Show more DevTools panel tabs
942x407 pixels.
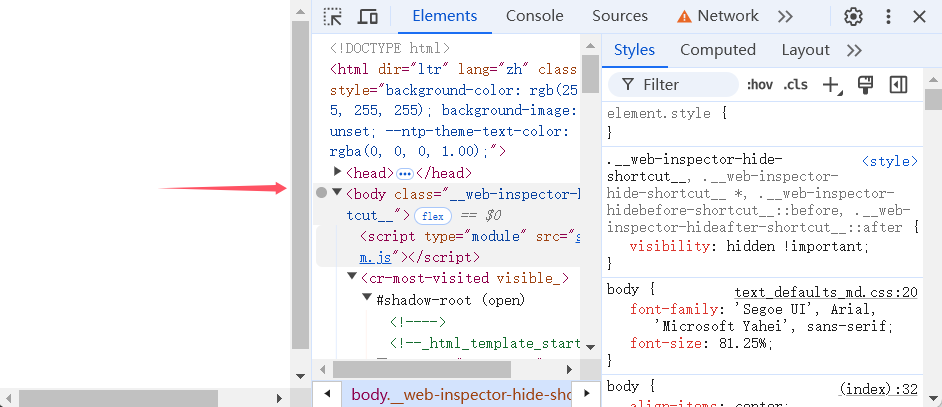coord(785,16)
